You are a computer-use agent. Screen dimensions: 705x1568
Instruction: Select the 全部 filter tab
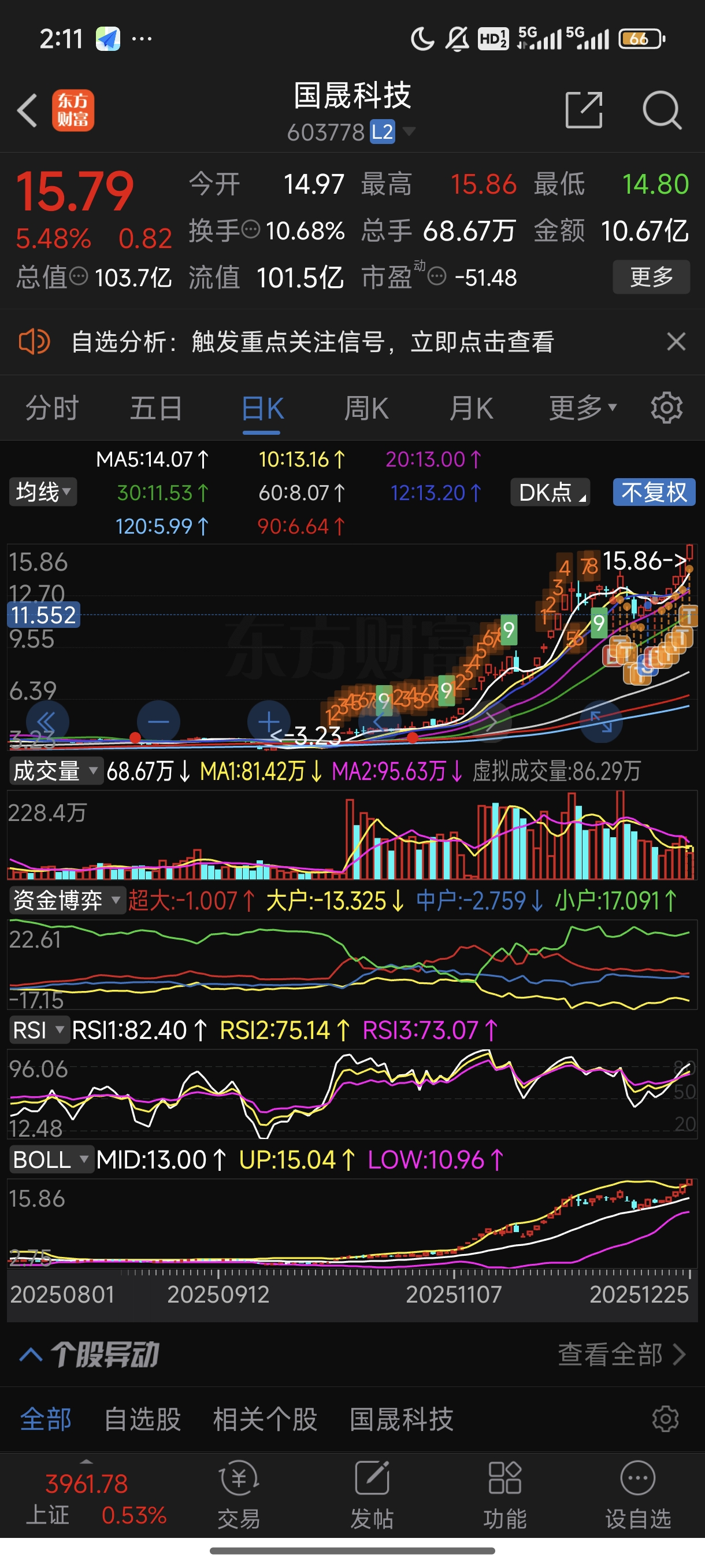coord(46,1419)
